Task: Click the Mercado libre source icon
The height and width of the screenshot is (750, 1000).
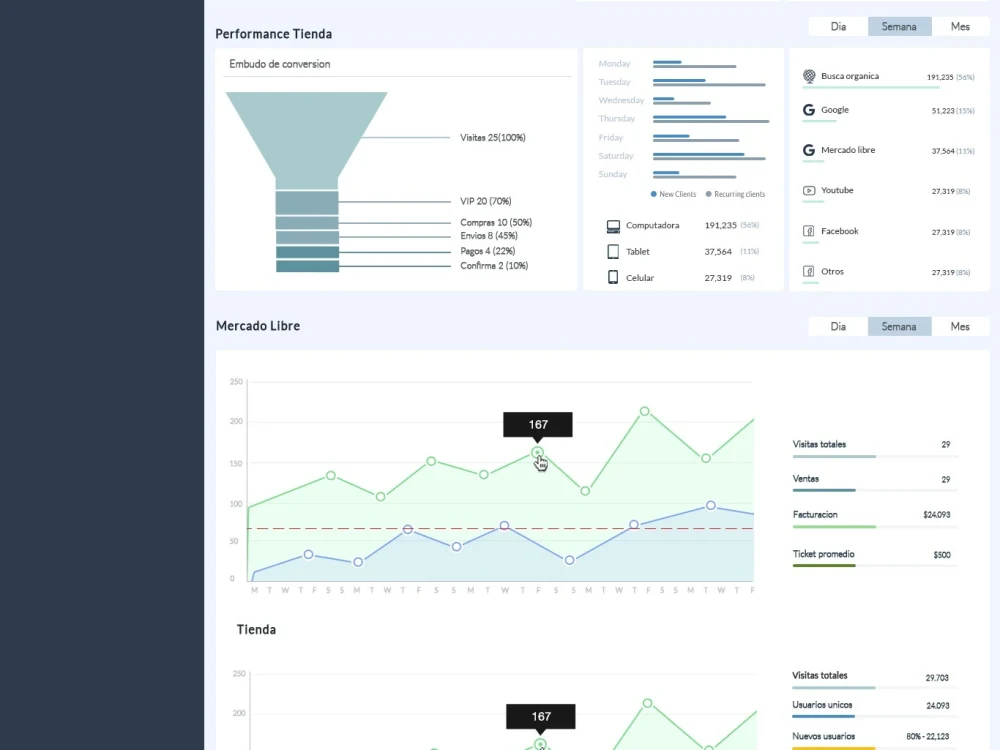Action: coord(808,150)
